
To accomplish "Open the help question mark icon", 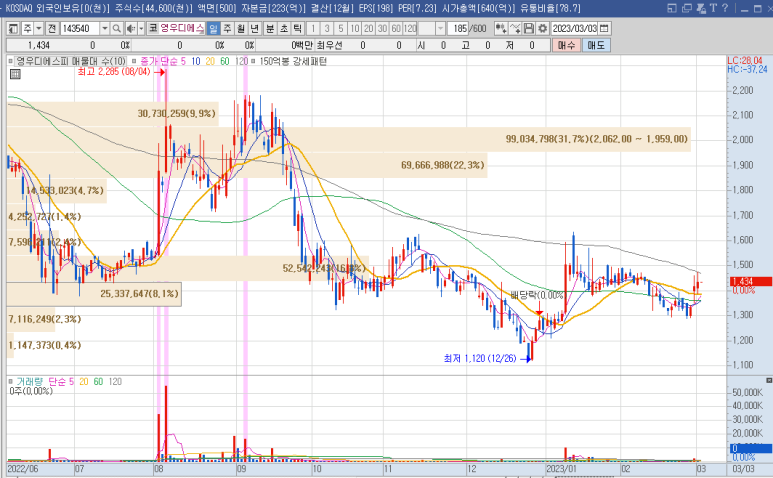I will [x=725, y=8].
